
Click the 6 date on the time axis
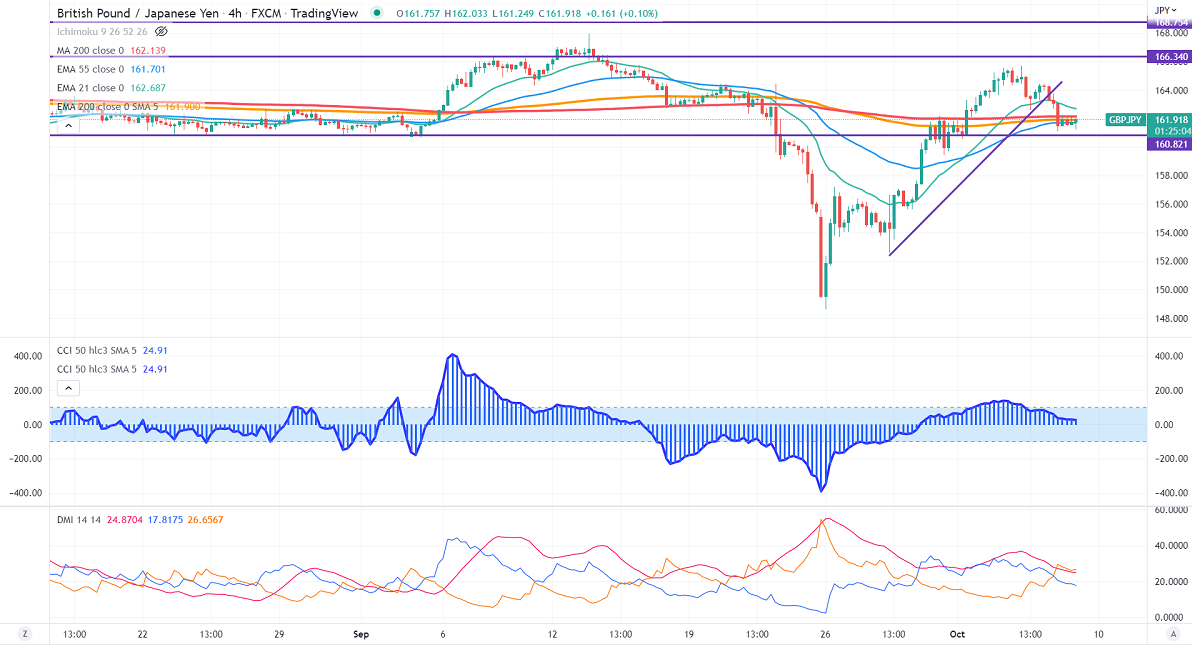pos(442,634)
